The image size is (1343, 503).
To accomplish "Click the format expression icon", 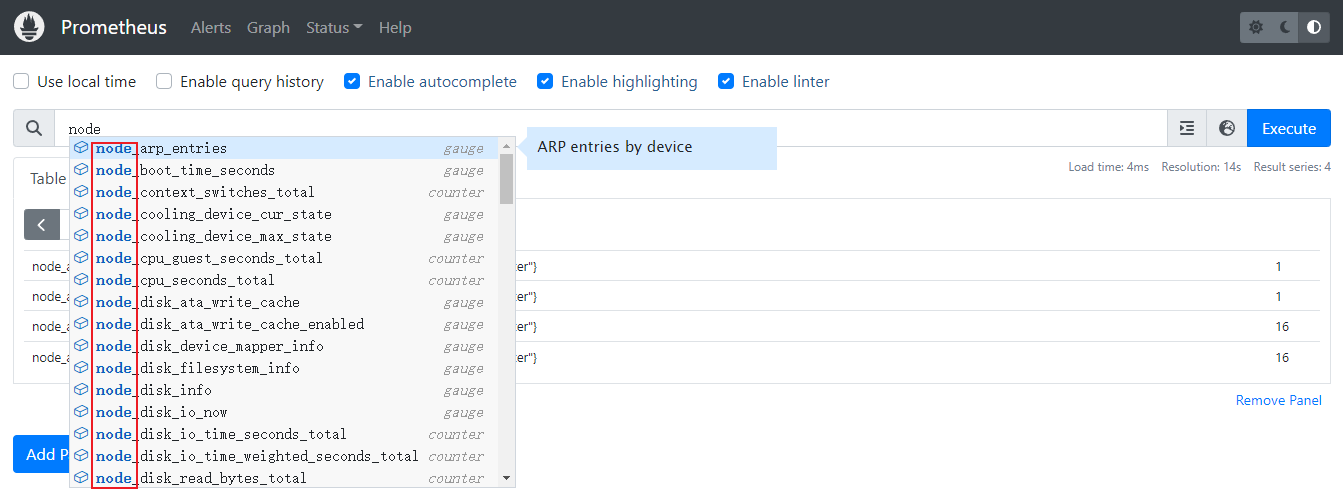I will (x=1187, y=128).
